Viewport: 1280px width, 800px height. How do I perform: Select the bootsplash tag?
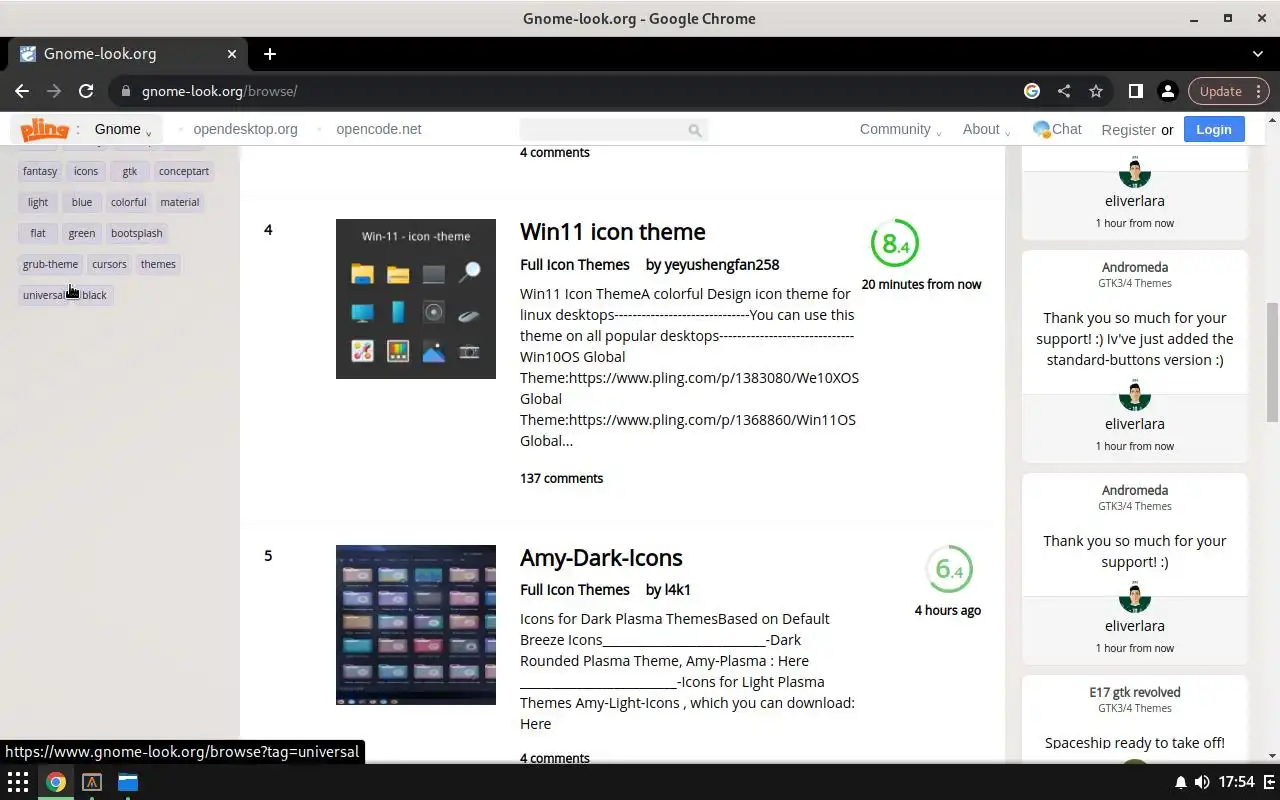[x=137, y=233]
